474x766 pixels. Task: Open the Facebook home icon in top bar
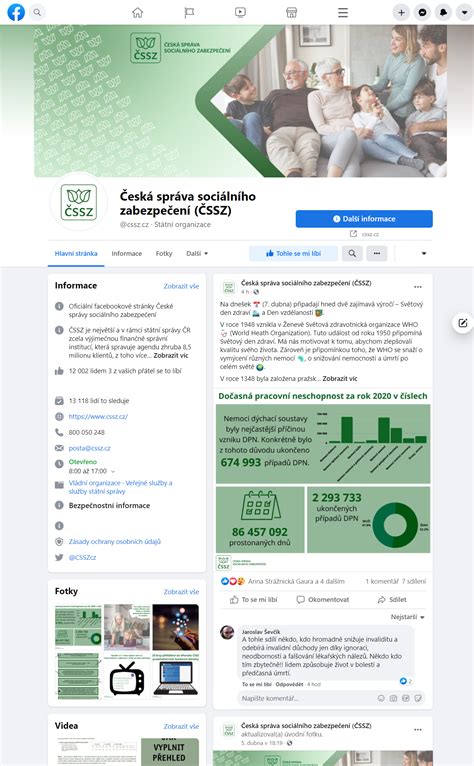click(138, 13)
